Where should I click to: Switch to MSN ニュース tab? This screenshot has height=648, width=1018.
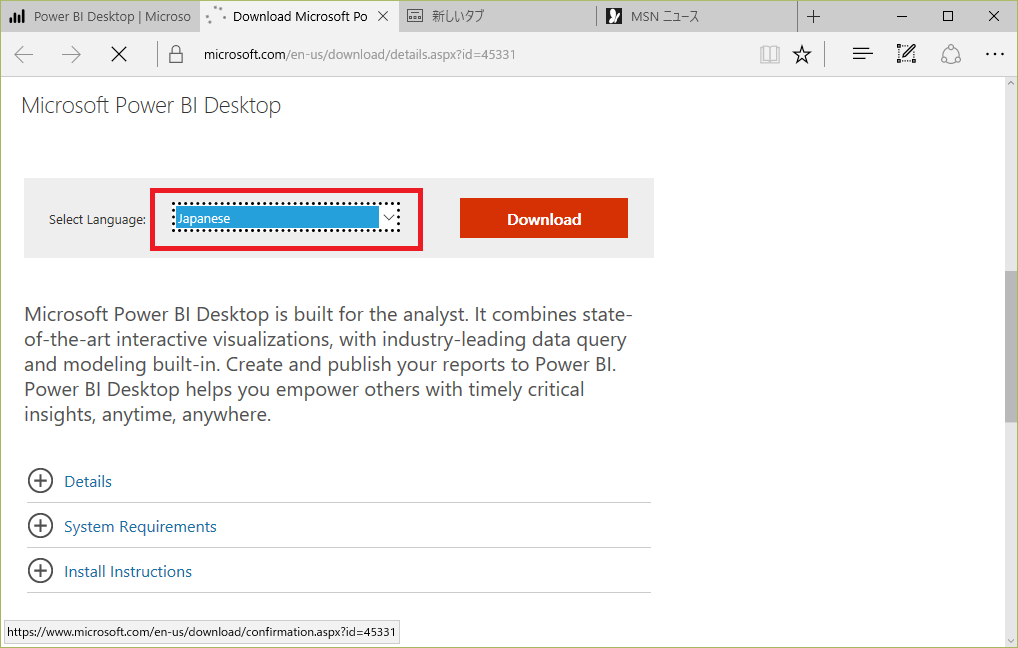tap(697, 16)
